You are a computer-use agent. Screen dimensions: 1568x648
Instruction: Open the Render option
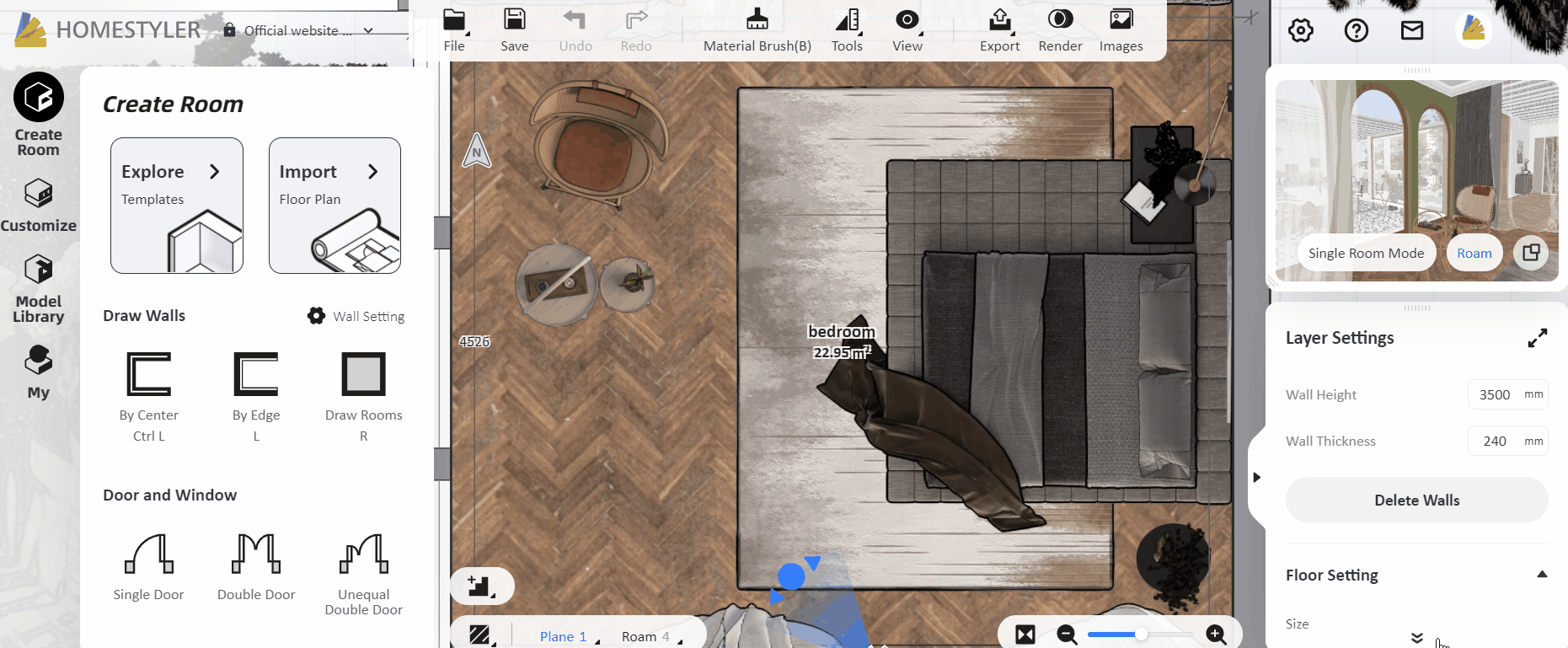(x=1060, y=30)
